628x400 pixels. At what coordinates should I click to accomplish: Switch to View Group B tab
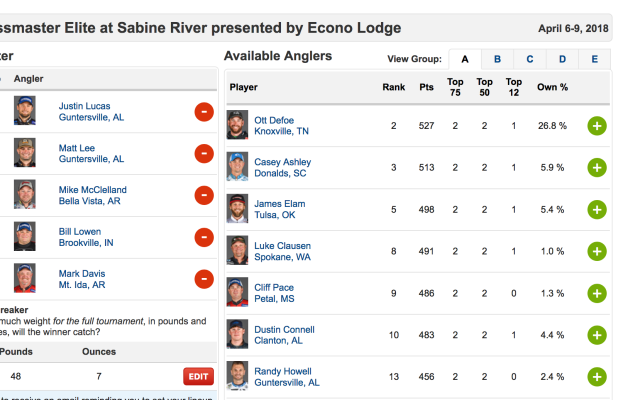497,59
